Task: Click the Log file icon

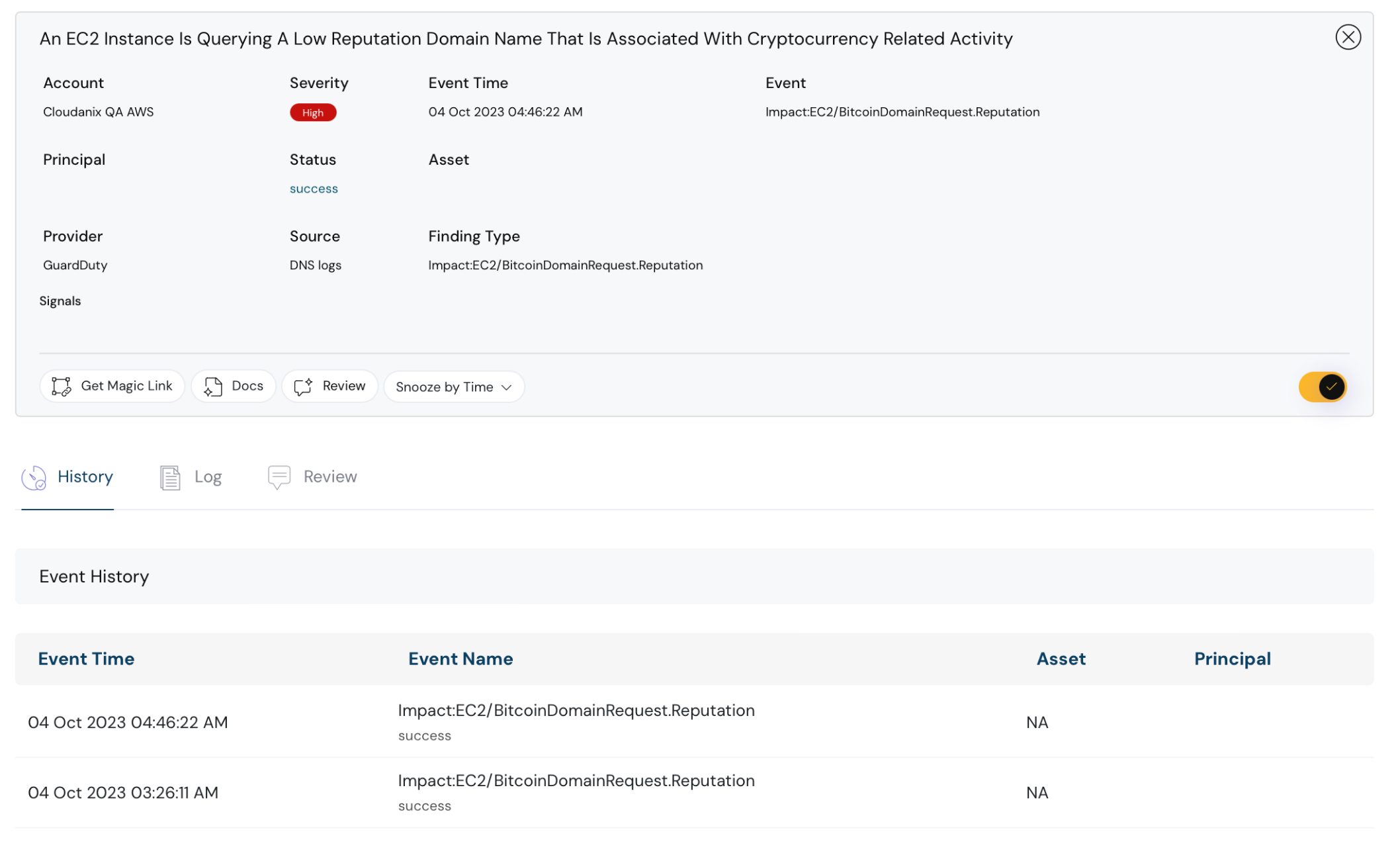Action: [x=170, y=476]
